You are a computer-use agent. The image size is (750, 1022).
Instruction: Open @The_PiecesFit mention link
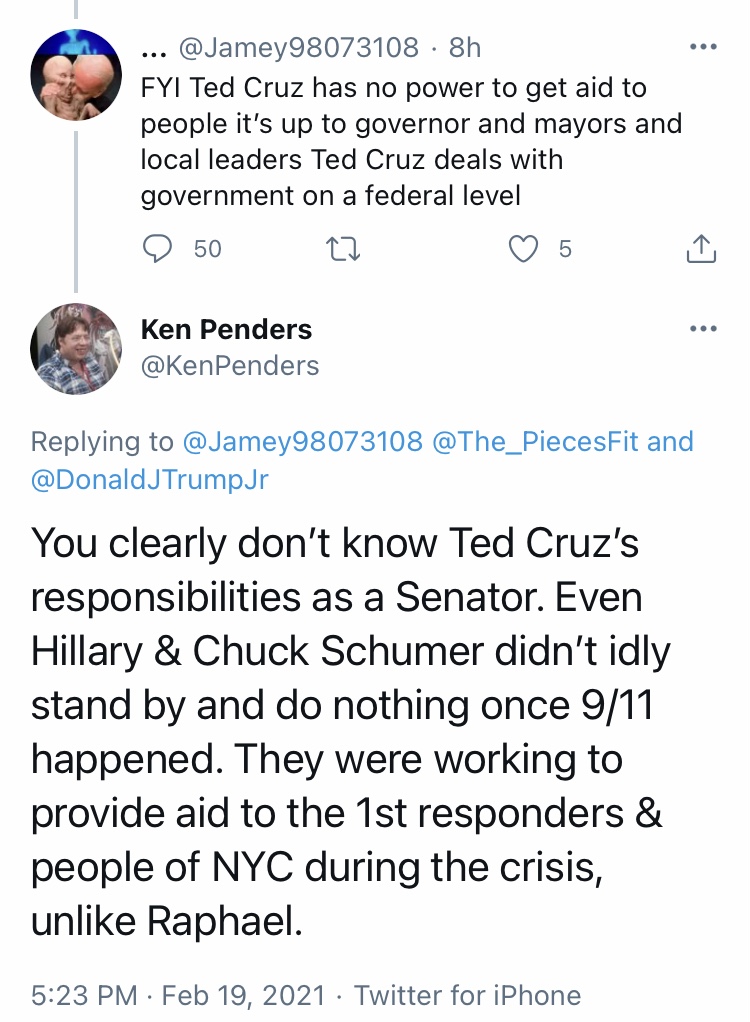[x=535, y=441]
